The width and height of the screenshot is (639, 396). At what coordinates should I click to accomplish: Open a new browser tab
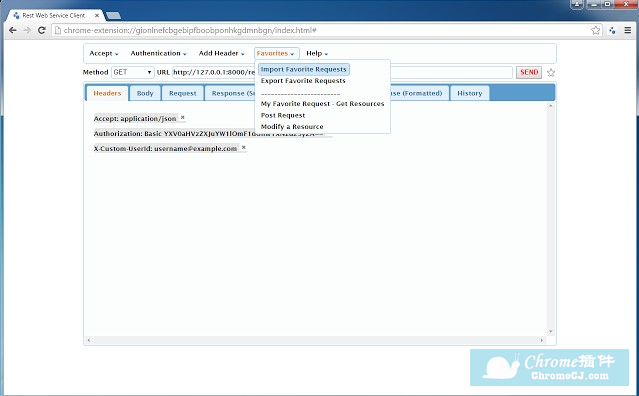(x=113, y=15)
